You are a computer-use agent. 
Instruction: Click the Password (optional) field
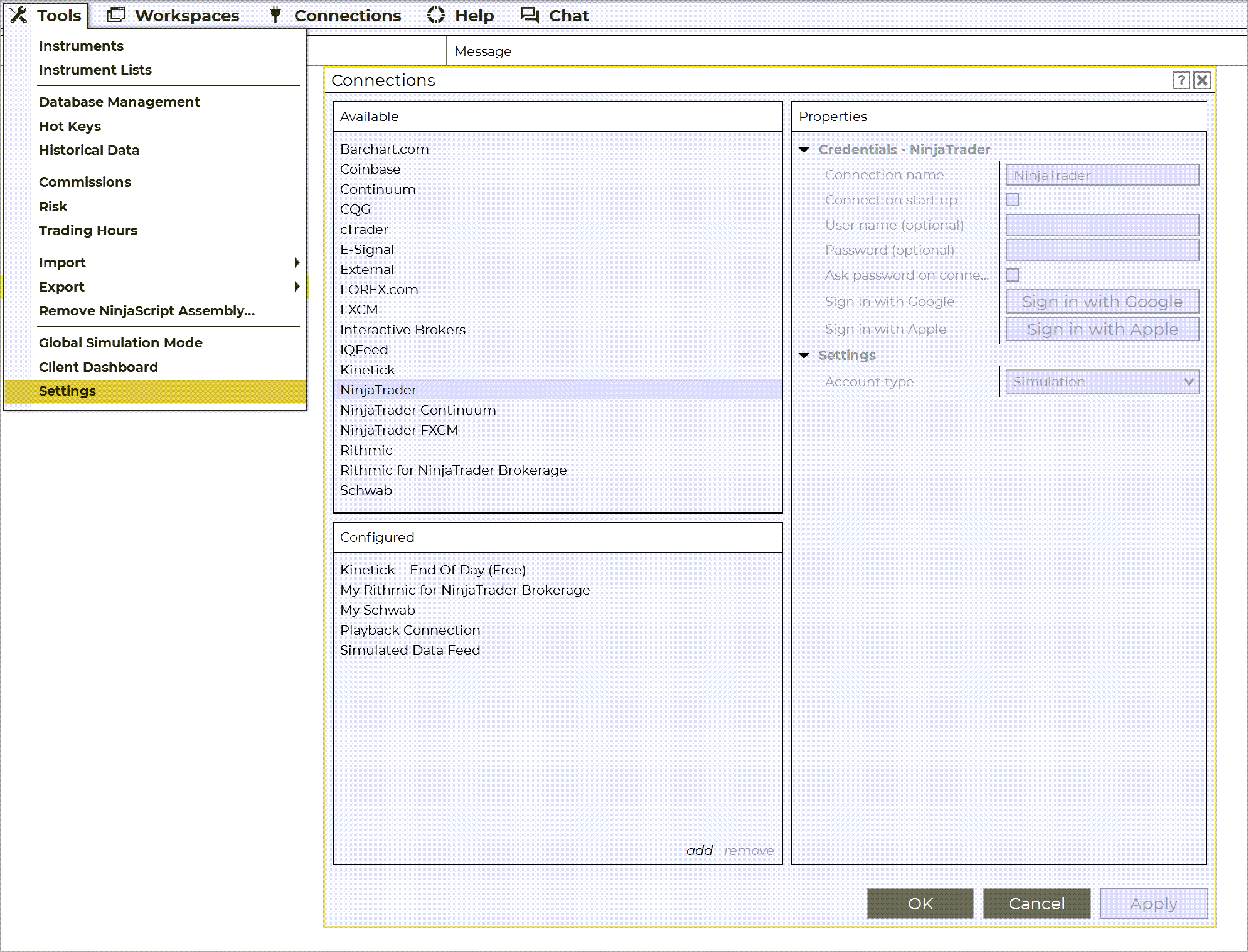pyautogui.click(x=1102, y=250)
